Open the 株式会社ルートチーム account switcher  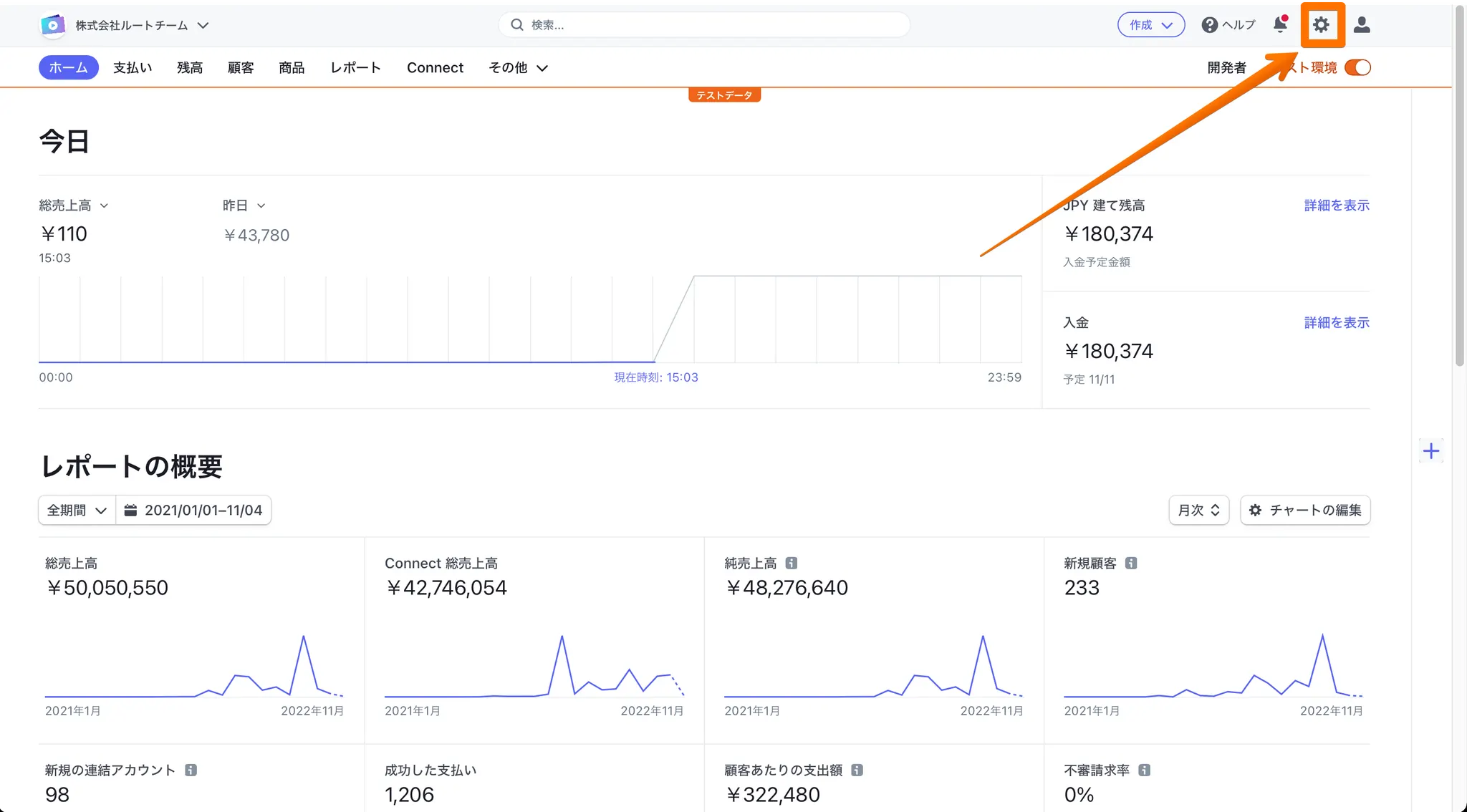tap(142, 25)
